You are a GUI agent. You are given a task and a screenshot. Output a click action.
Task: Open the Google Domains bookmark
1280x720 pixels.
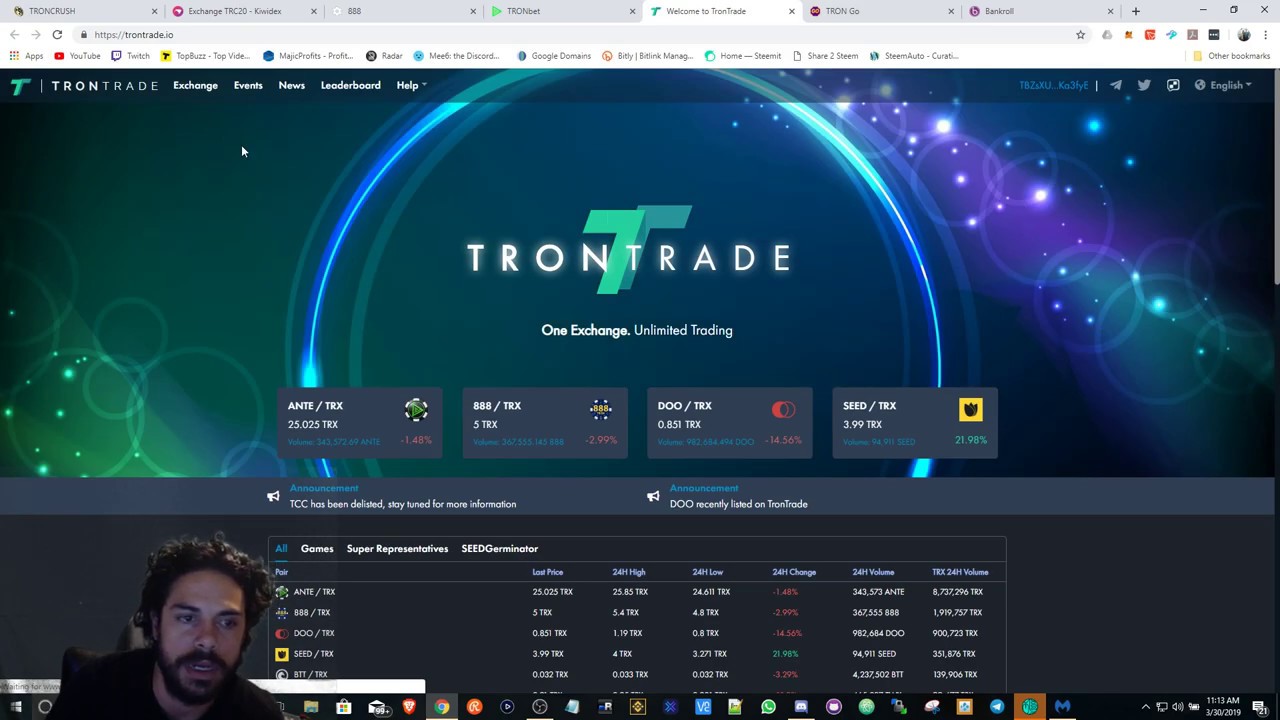click(554, 56)
